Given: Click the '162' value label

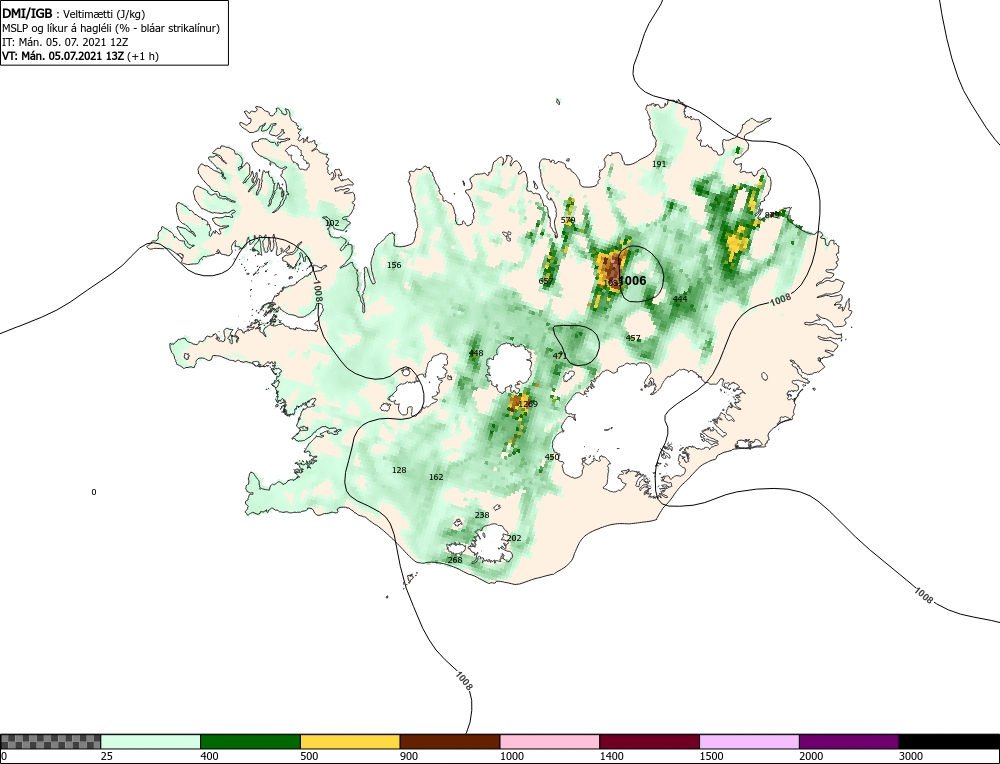Looking at the screenshot, I should [x=436, y=477].
